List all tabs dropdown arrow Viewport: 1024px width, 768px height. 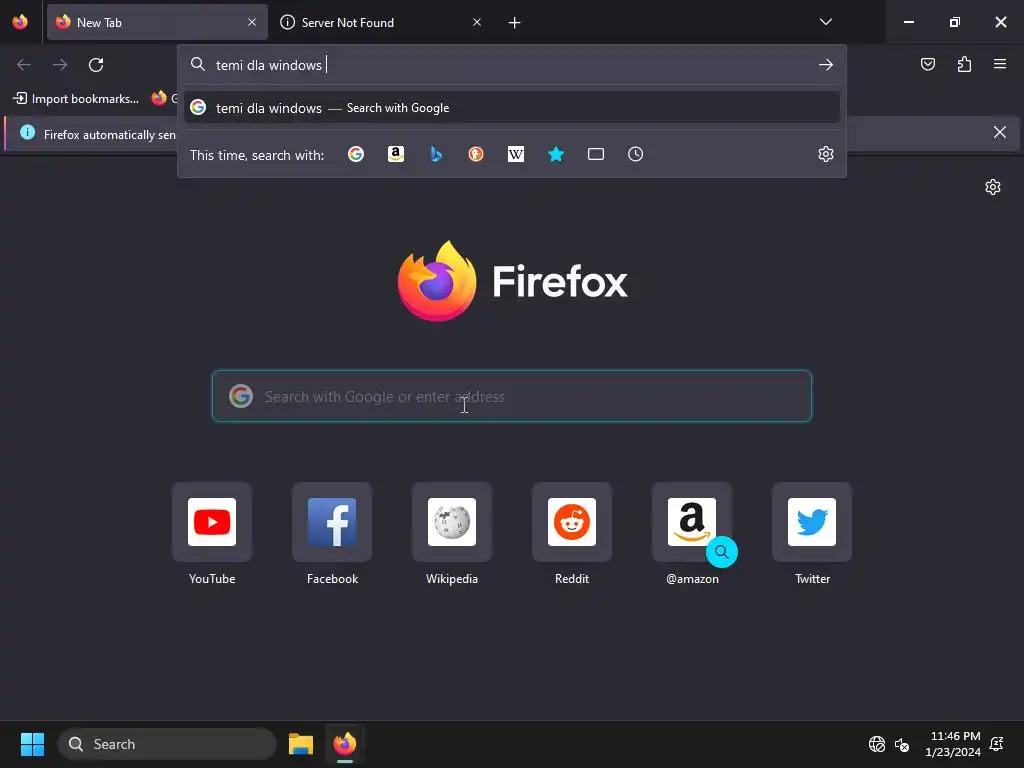click(825, 22)
